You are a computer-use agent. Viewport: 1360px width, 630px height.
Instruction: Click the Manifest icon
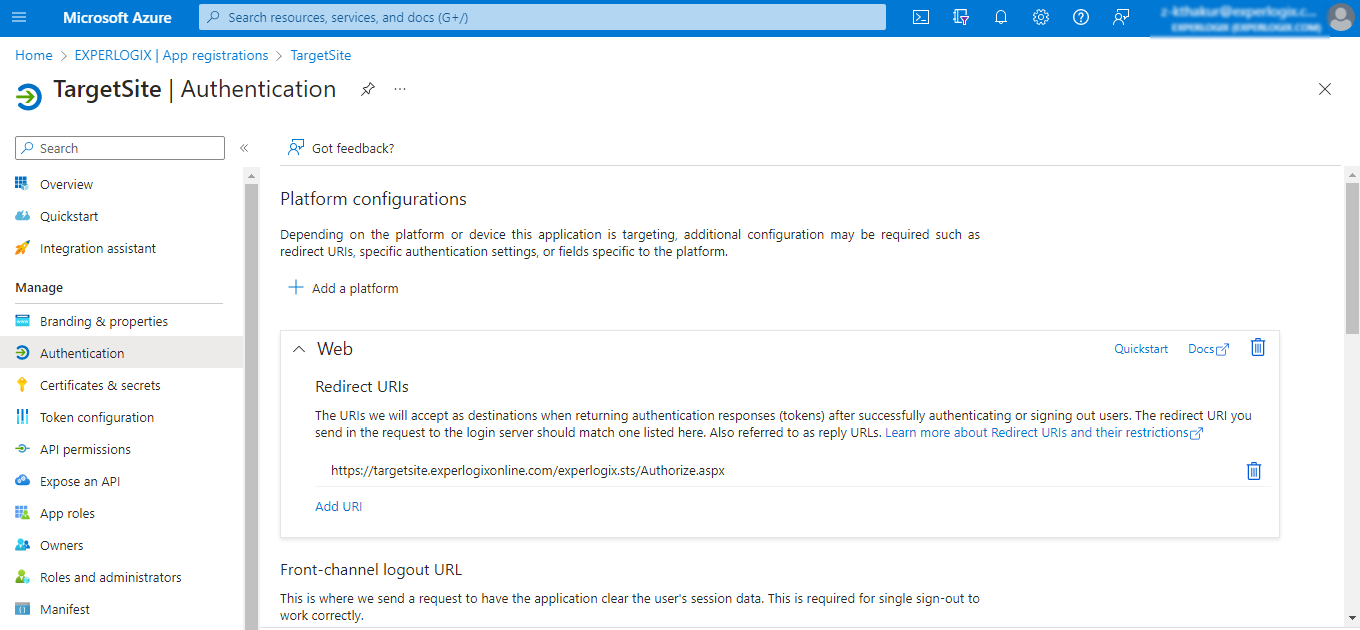pos(22,609)
